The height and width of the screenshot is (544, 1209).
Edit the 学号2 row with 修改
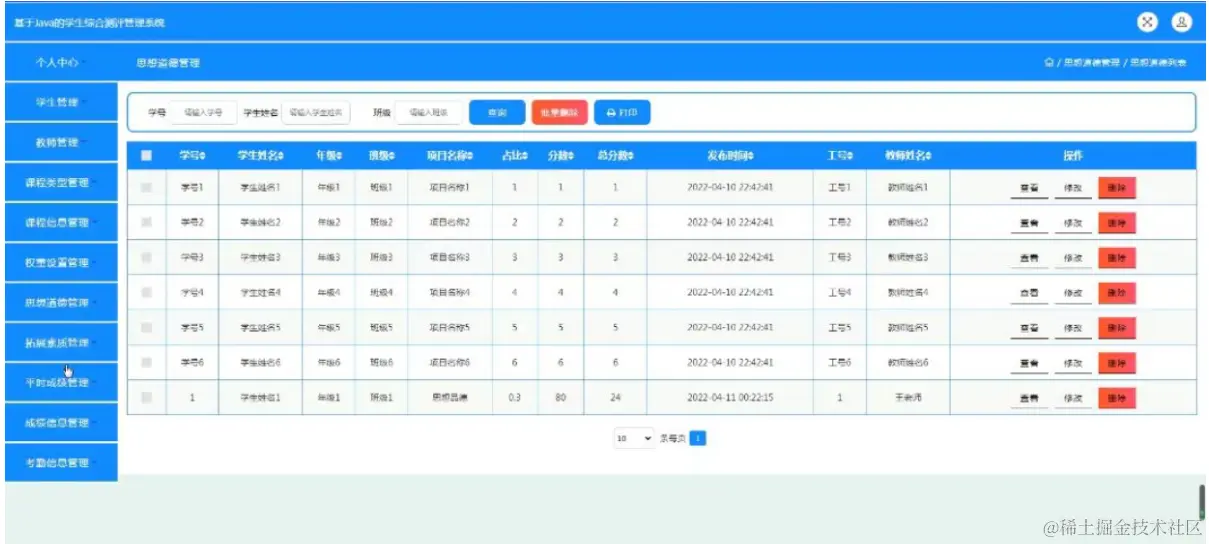coord(1073,223)
